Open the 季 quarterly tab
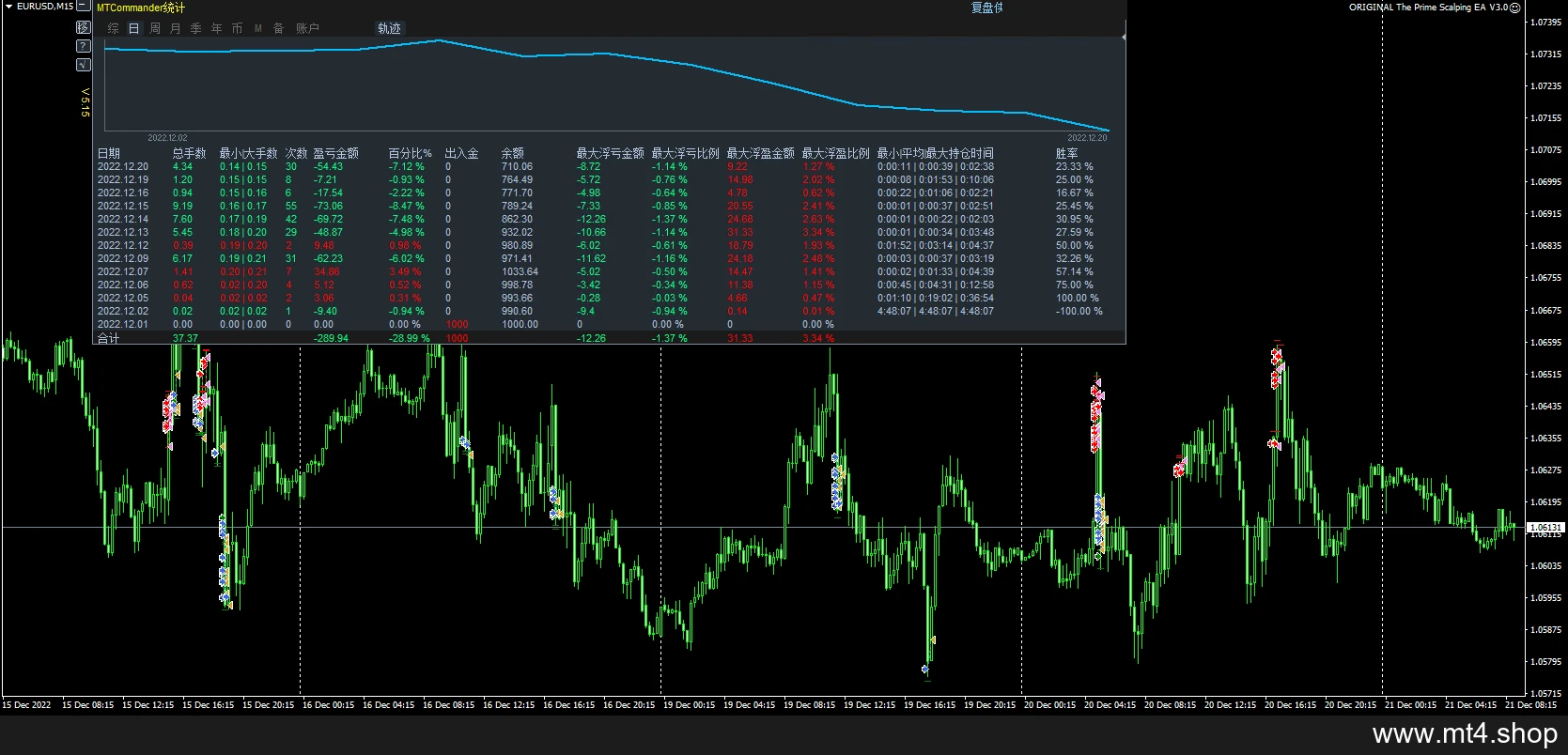 [196, 29]
